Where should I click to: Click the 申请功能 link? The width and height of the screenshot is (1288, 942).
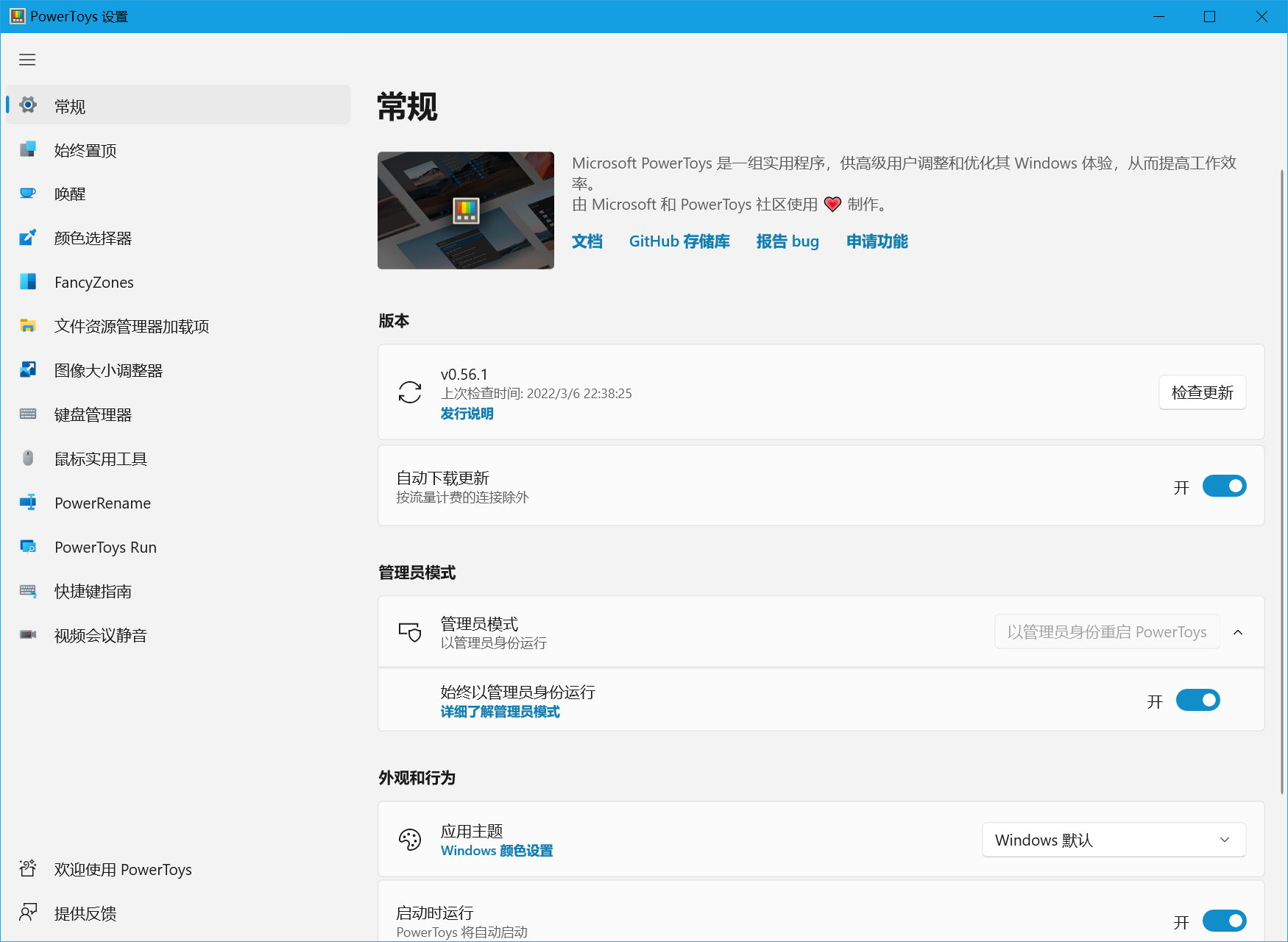coord(877,241)
